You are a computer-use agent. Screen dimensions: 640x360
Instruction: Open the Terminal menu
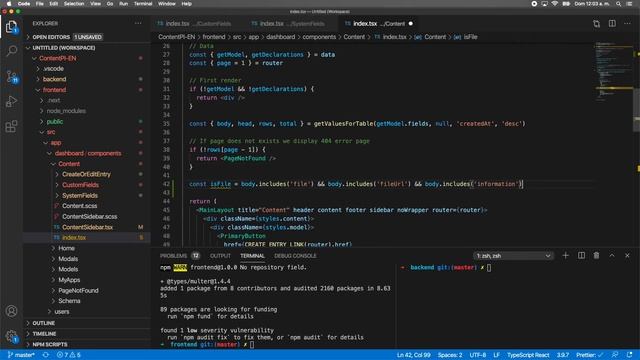coord(143,4)
